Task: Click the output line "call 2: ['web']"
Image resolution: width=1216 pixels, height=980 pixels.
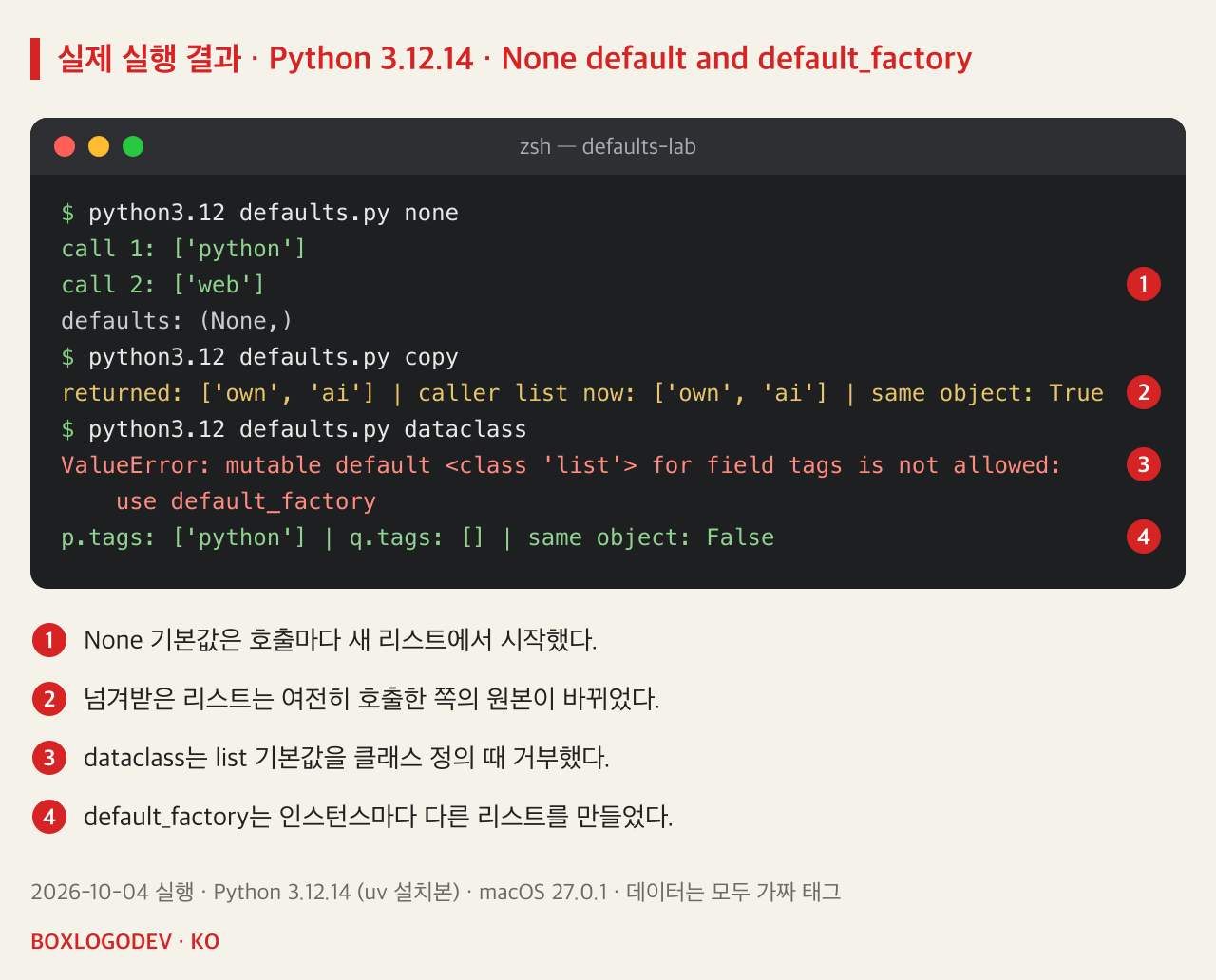Action: pos(163,285)
